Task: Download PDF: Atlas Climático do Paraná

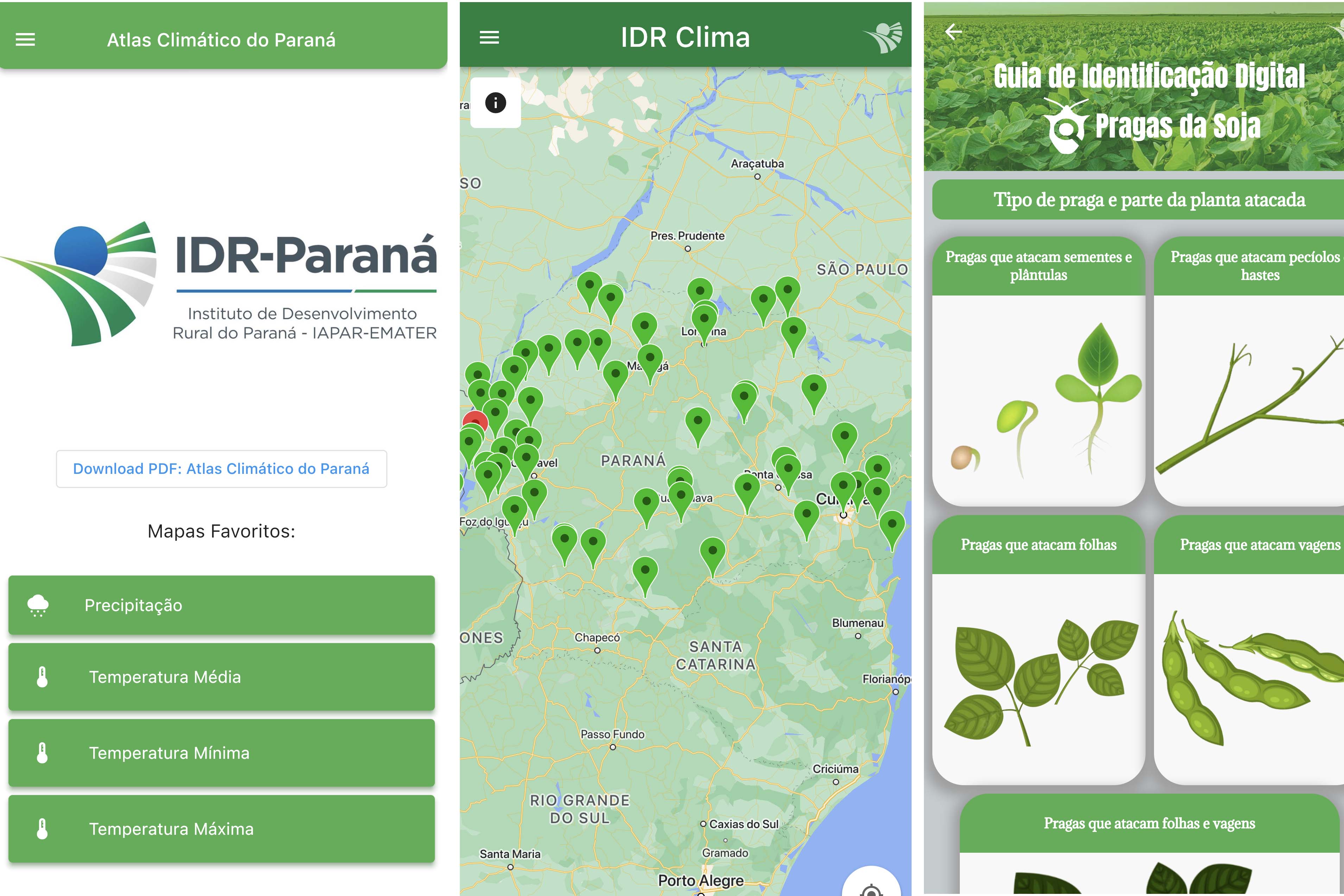Action: coord(221,469)
